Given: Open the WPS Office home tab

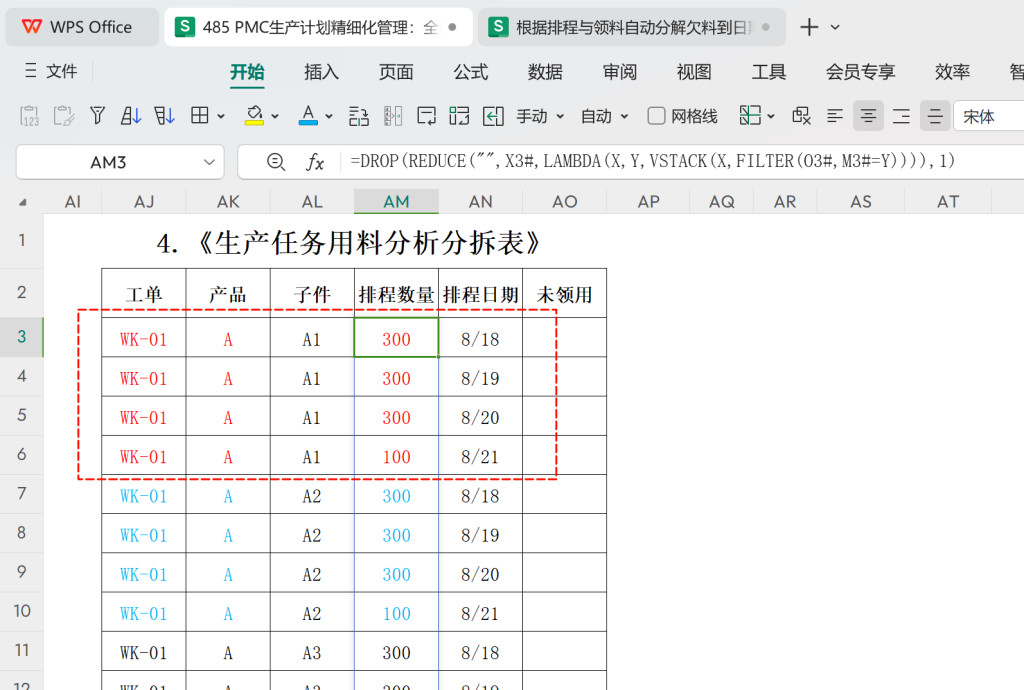Looking at the screenshot, I should tap(82, 27).
